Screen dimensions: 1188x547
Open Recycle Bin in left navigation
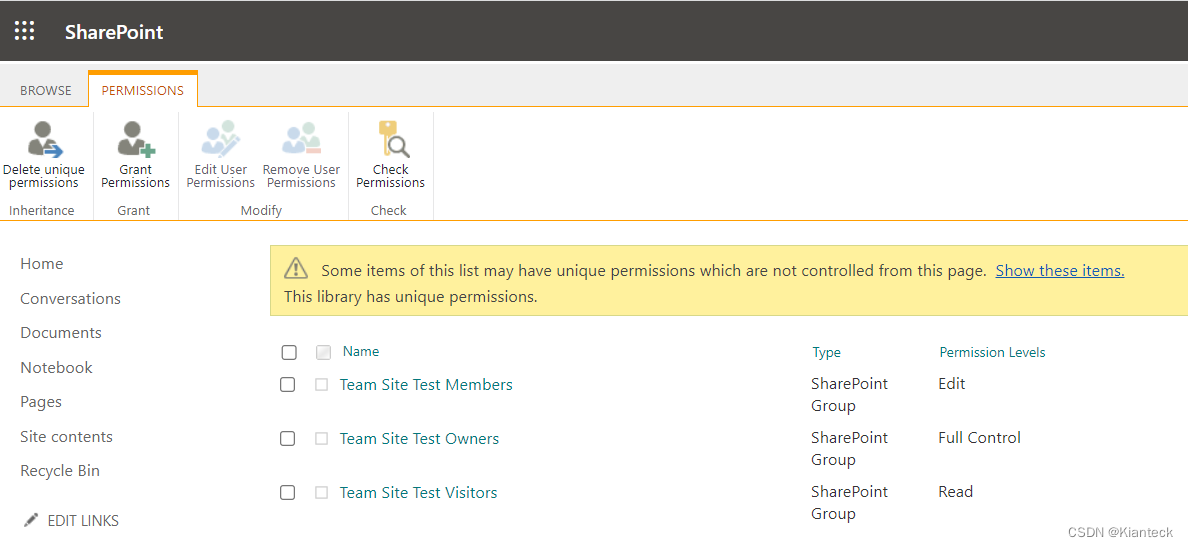point(60,470)
